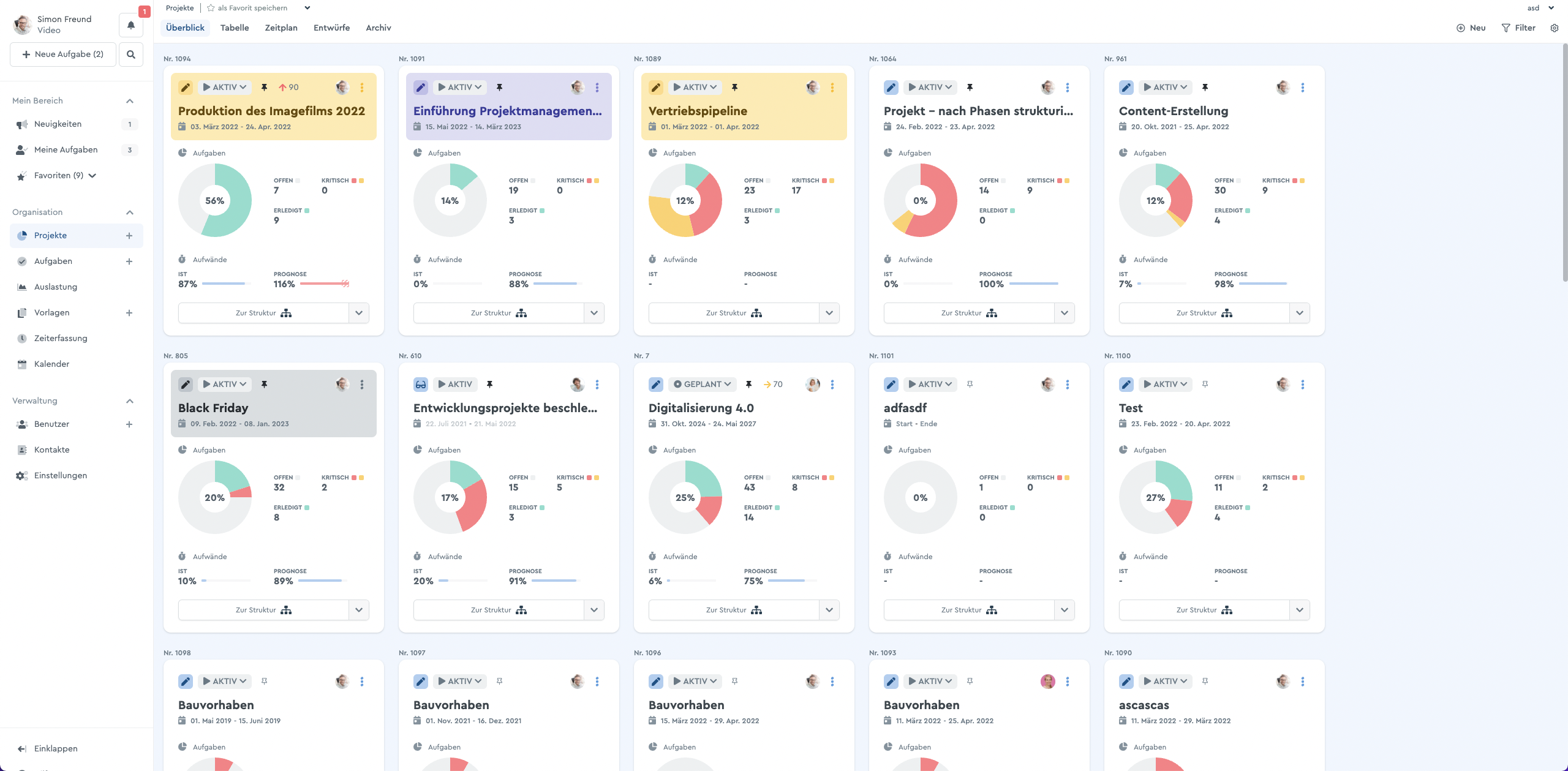Click add plus next to Aufgaben
Viewport: 1568px width, 771px height.
point(129,261)
